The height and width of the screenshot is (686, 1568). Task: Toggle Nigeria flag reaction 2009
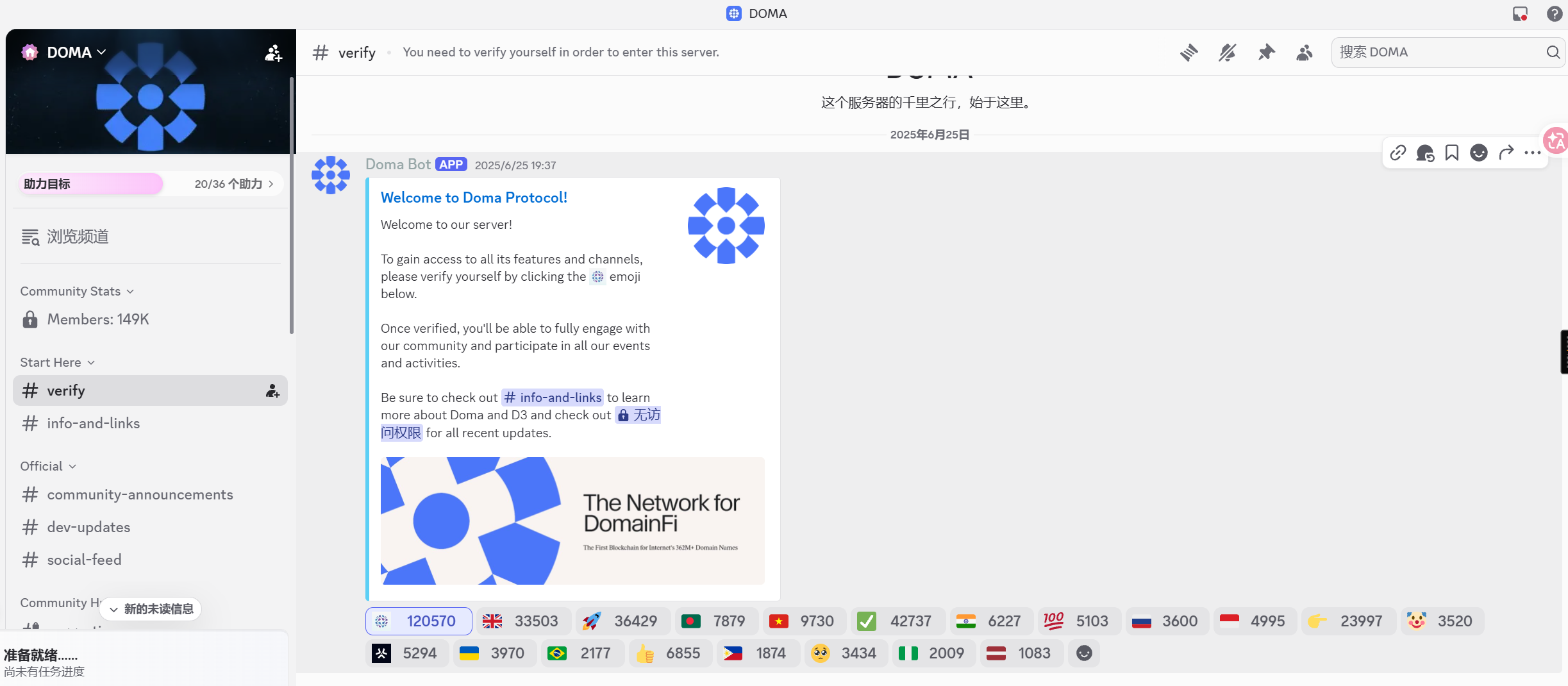click(934, 653)
